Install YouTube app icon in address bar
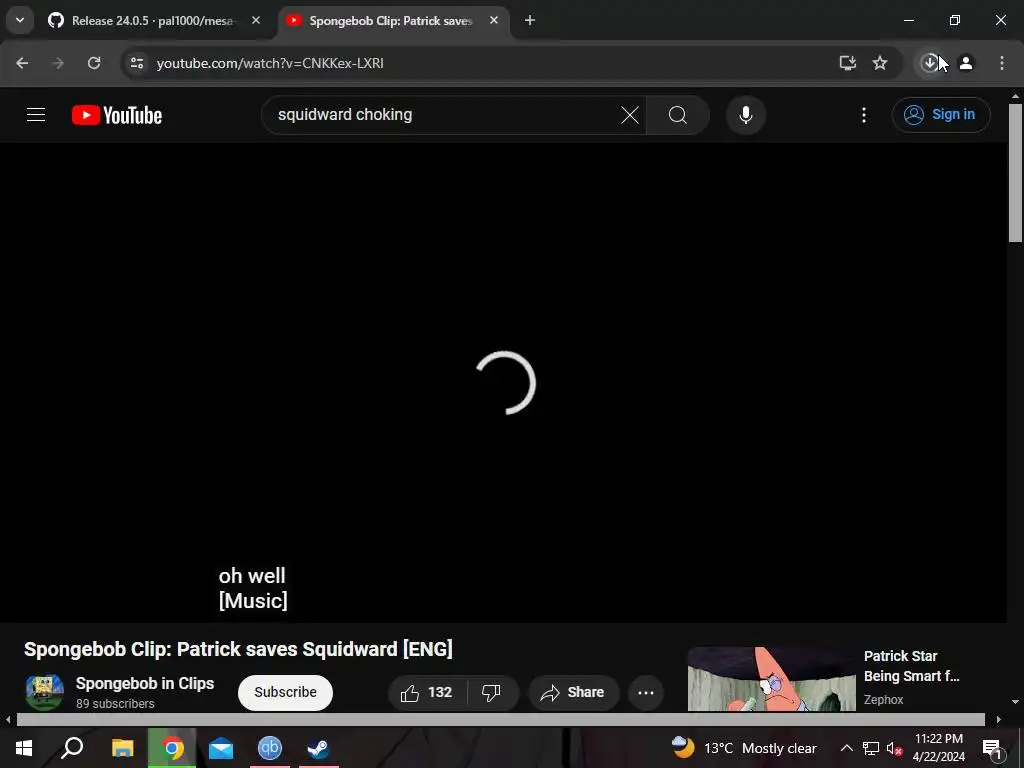Screen dimensions: 1024x768 848,63
